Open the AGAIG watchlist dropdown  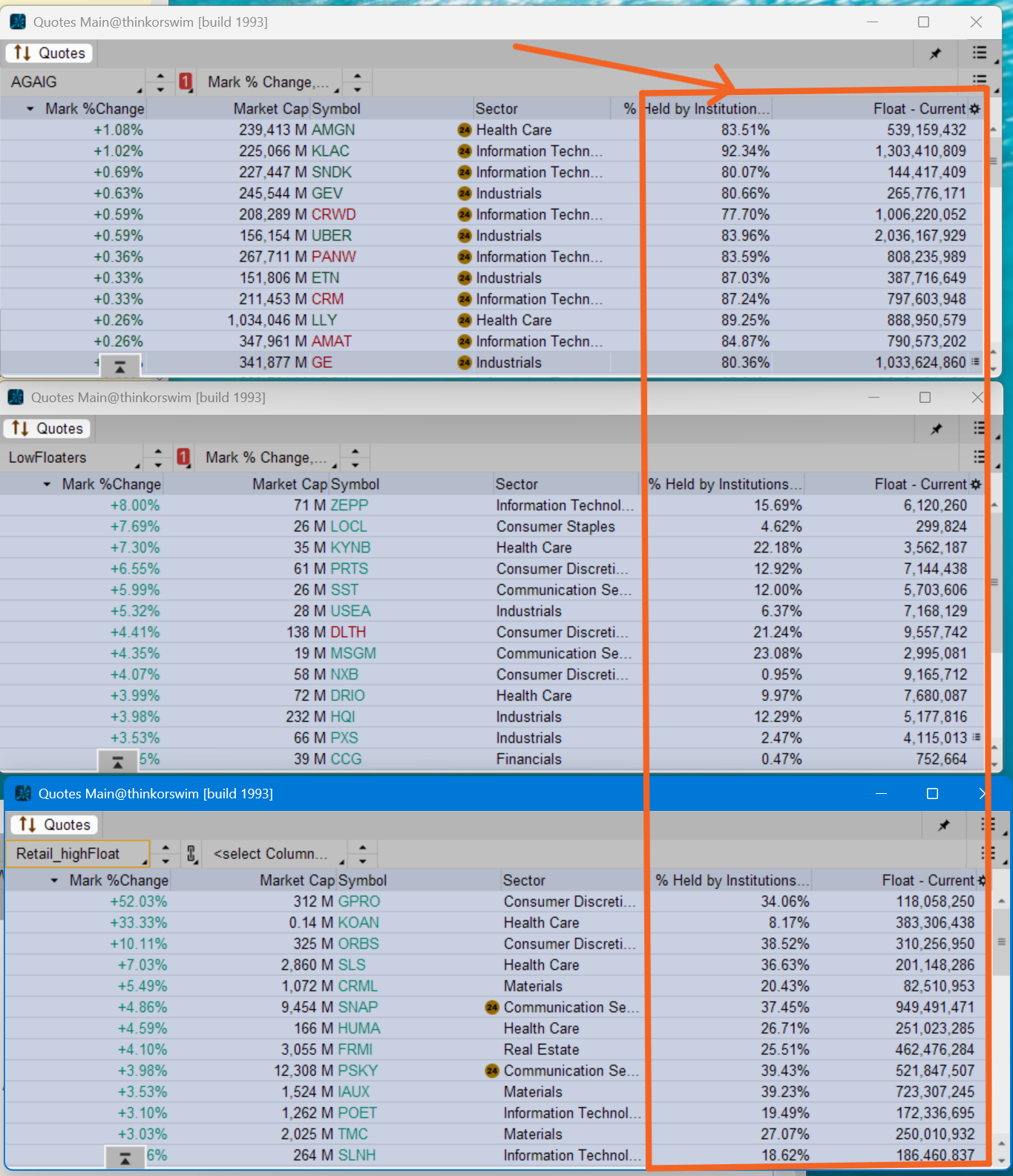75,82
